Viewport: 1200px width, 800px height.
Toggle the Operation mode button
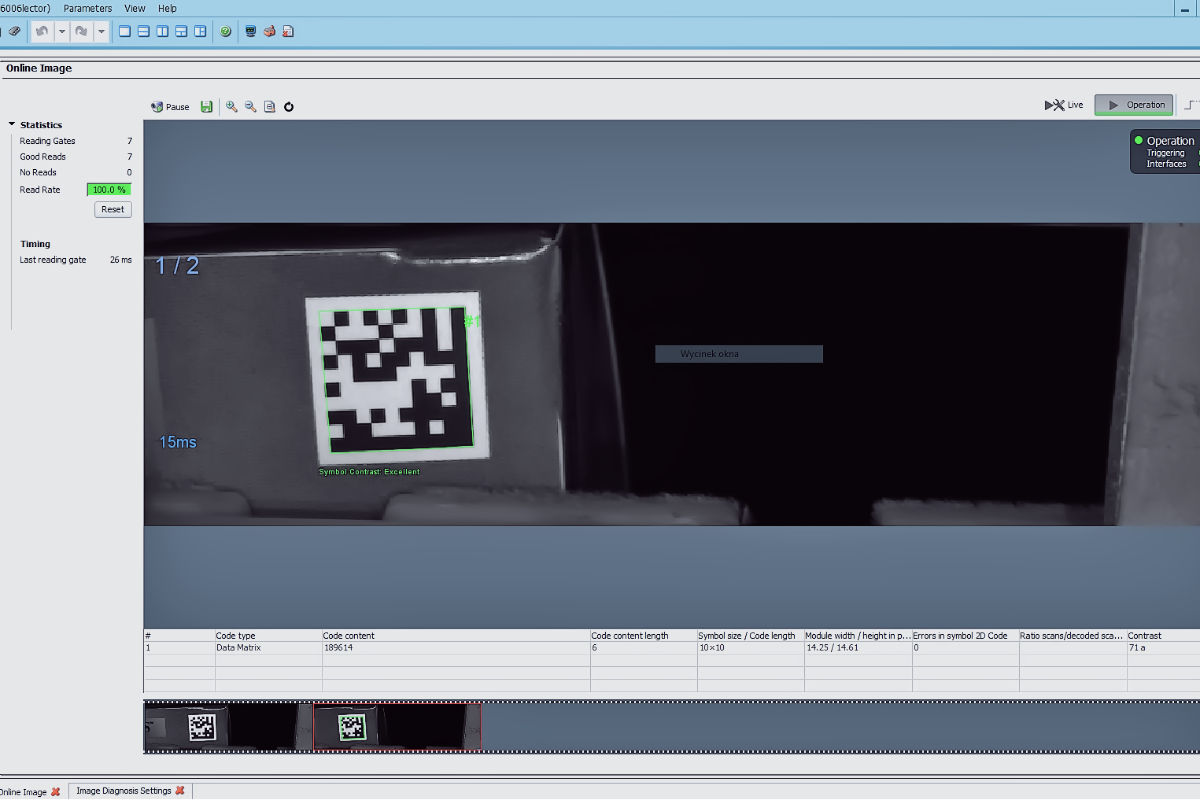pos(1133,105)
